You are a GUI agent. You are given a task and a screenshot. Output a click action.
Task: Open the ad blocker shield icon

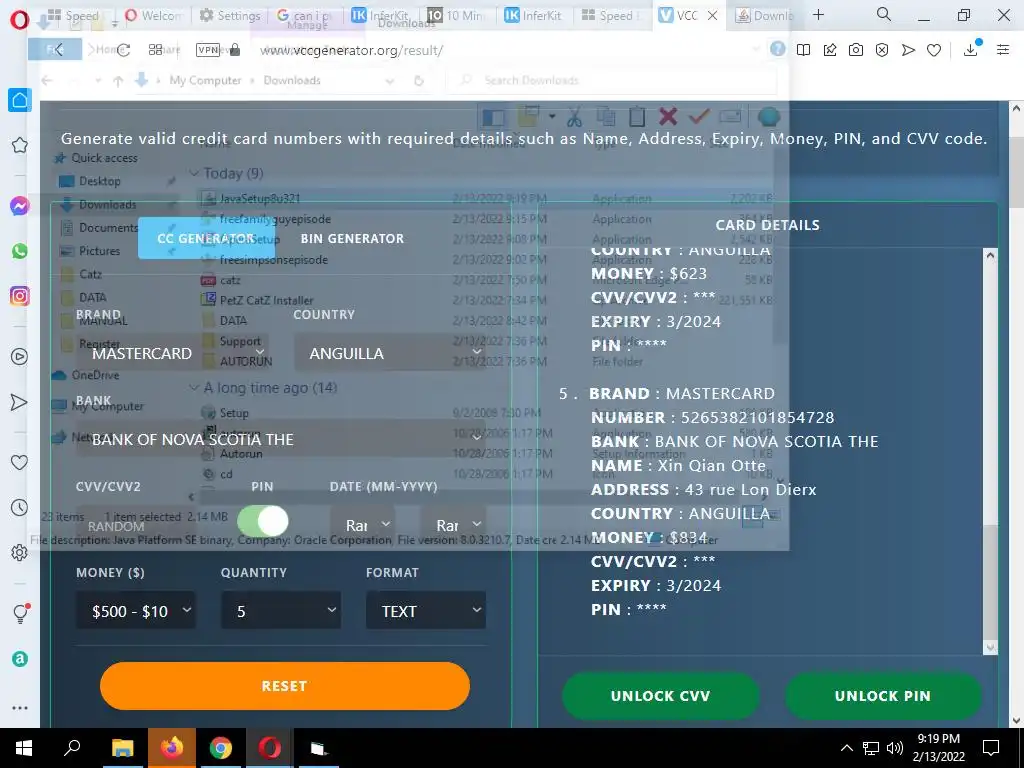(882, 50)
